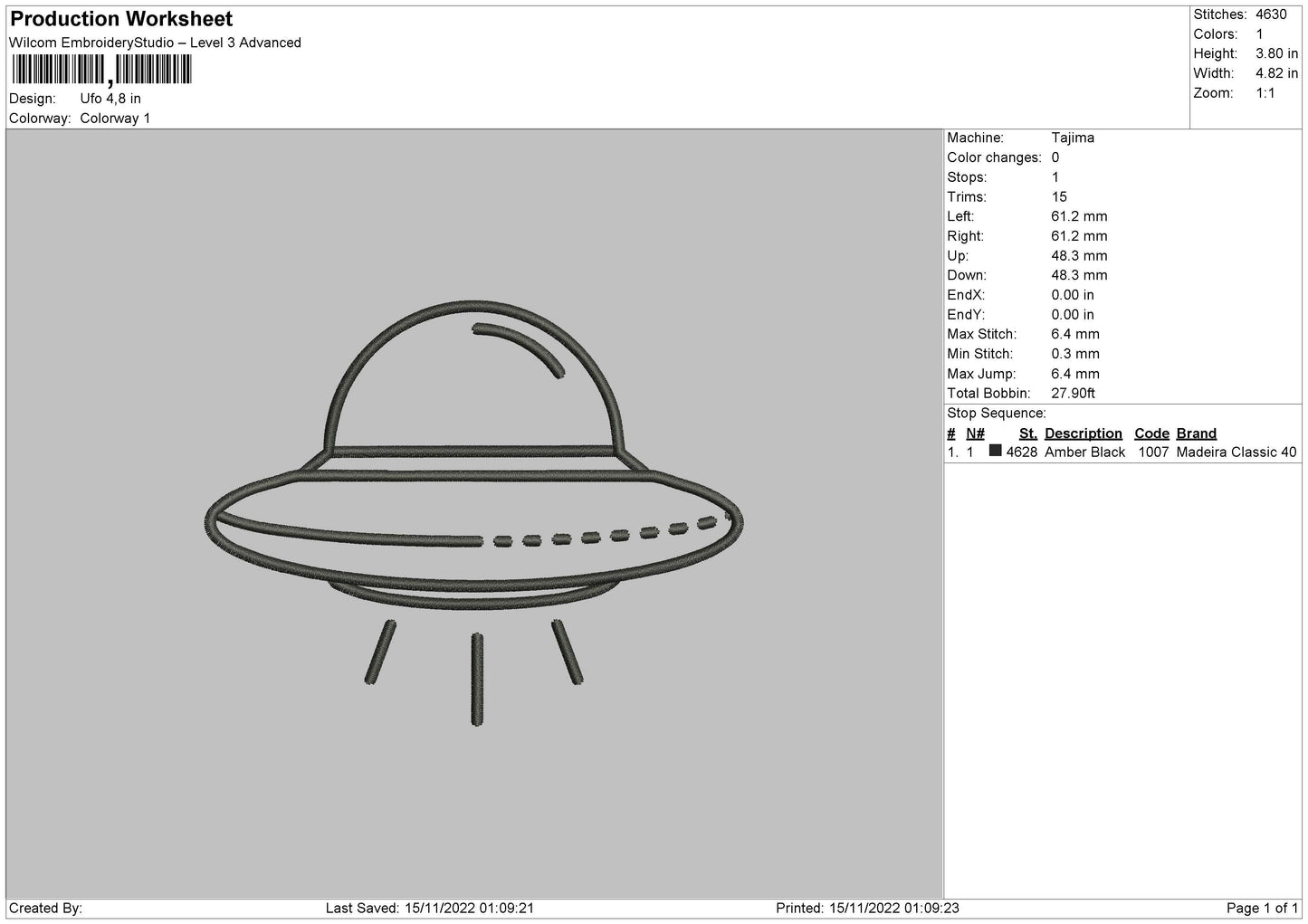Screen dimensions: 1308x924
Task: Click the Amber Black color swatch
Action: (996, 451)
